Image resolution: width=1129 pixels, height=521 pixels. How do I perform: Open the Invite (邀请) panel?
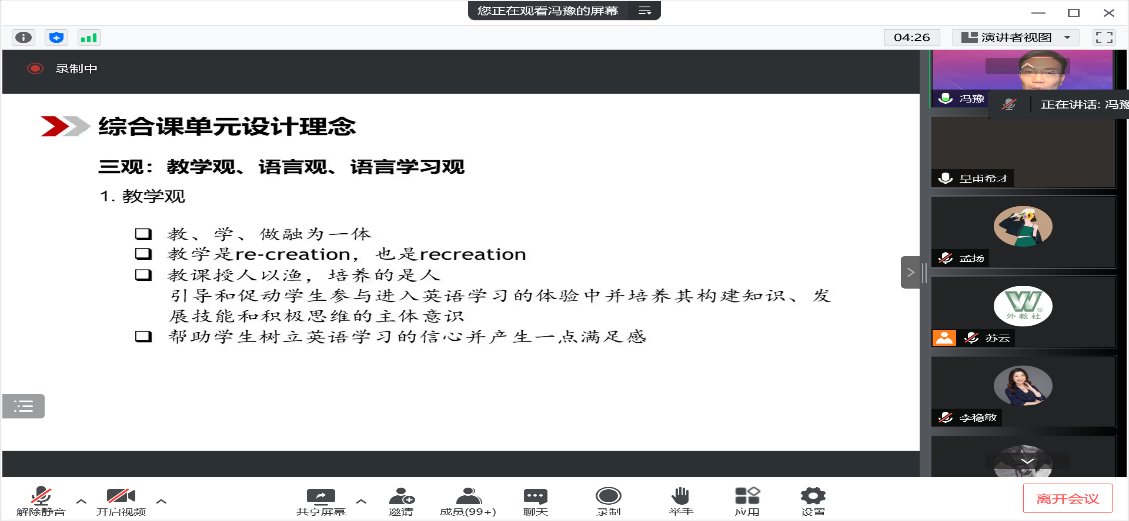401,501
